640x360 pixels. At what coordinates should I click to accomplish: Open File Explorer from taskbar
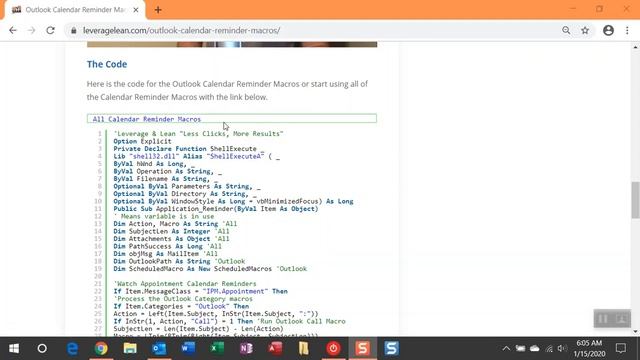pyautogui.click(x=130, y=348)
